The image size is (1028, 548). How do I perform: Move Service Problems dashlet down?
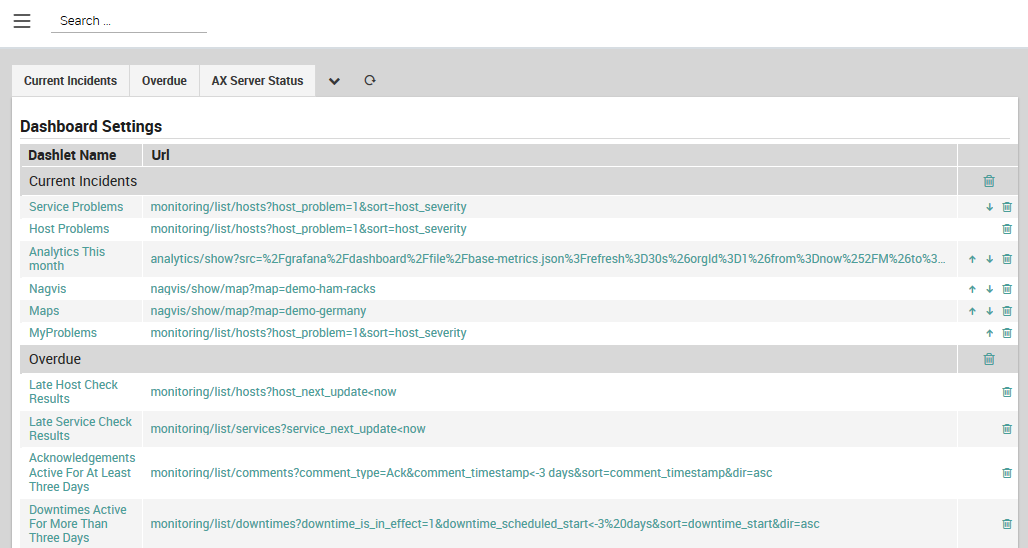[989, 207]
